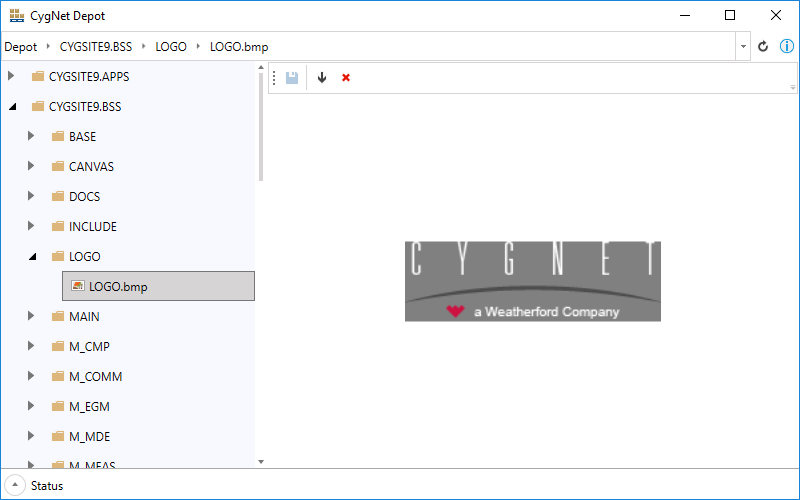Expand the MAIN folder node
Screen dimensions: 800x500
[31, 316]
